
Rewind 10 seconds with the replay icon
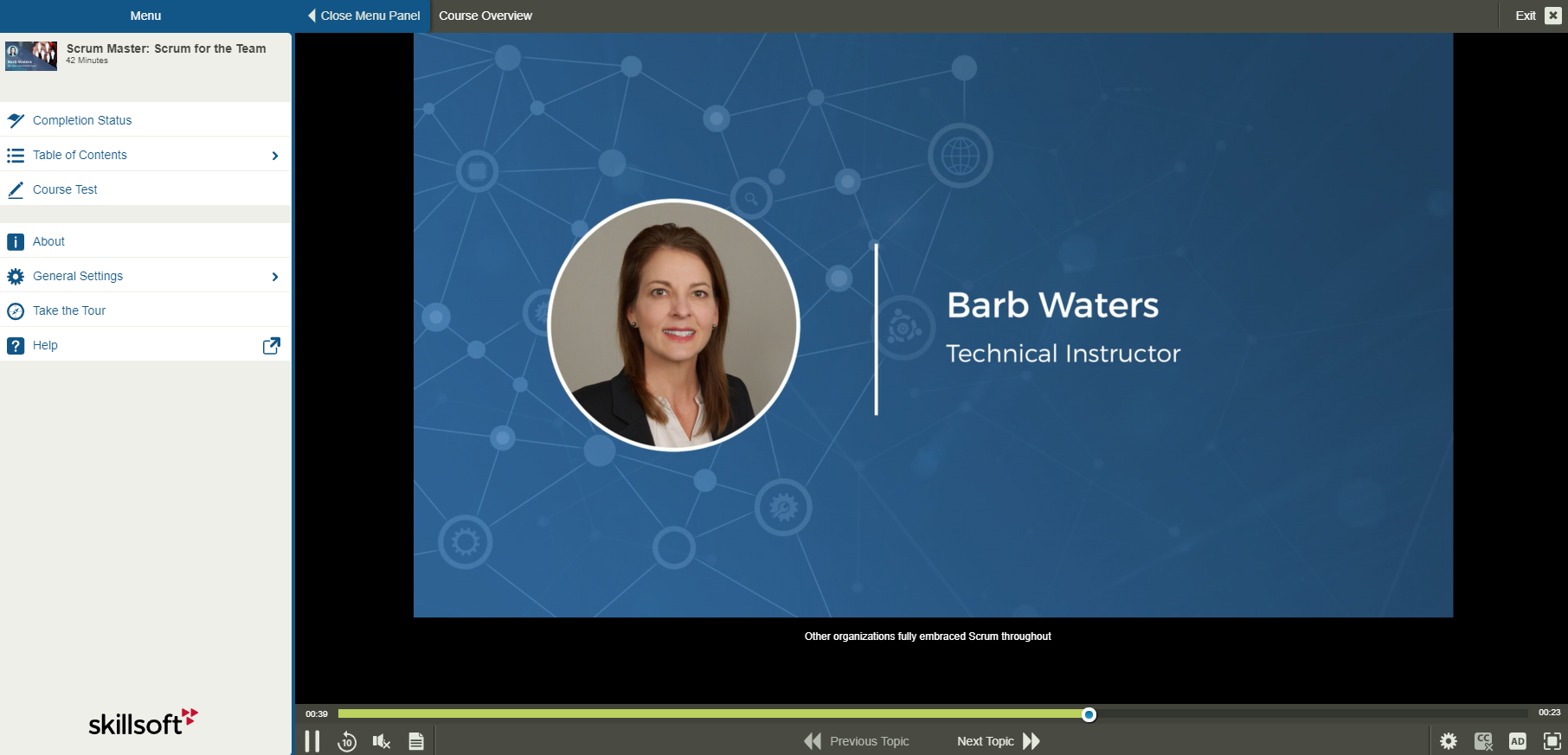click(347, 741)
